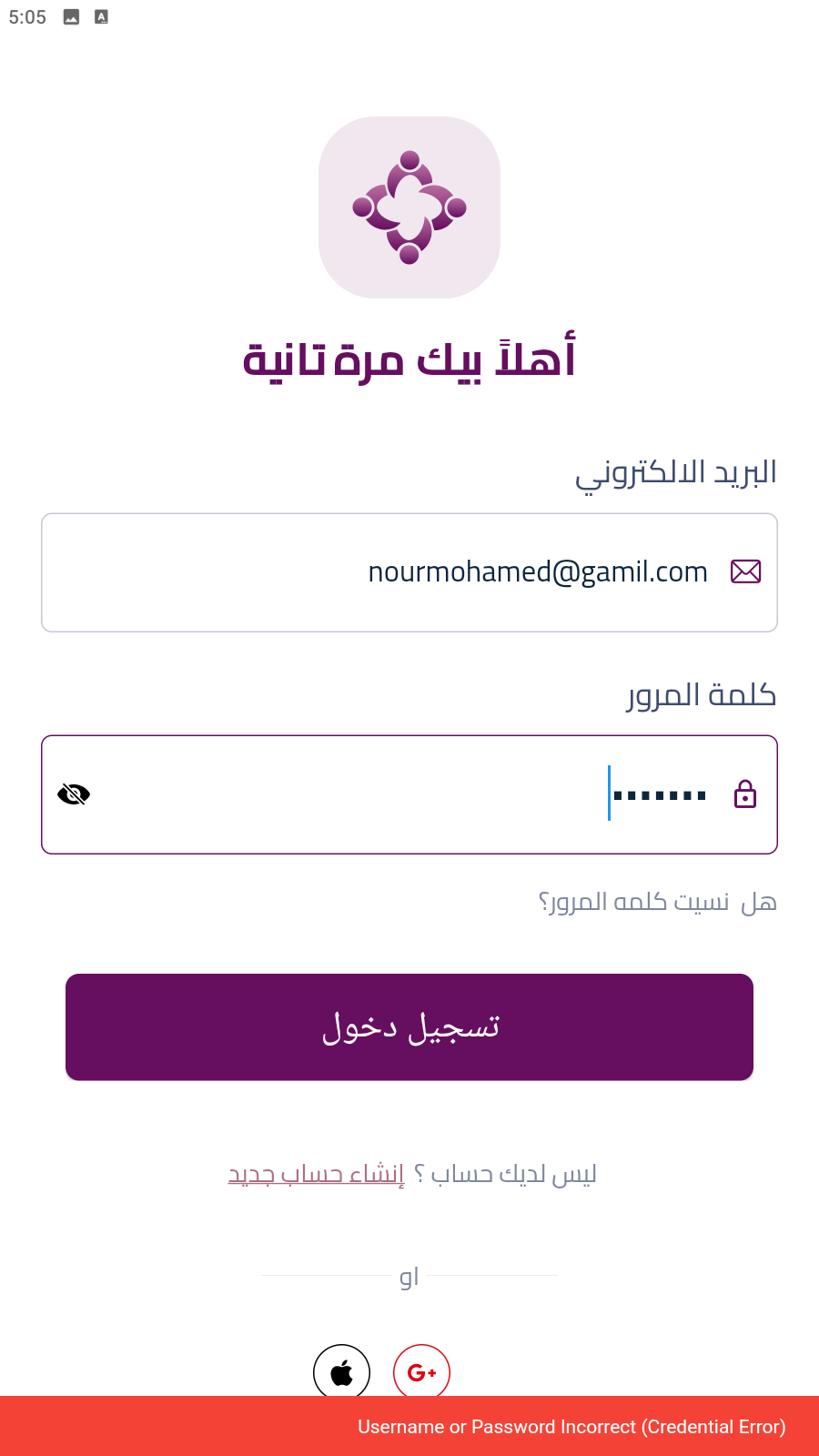Sign in with the Apple icon

click(341, 1370)
